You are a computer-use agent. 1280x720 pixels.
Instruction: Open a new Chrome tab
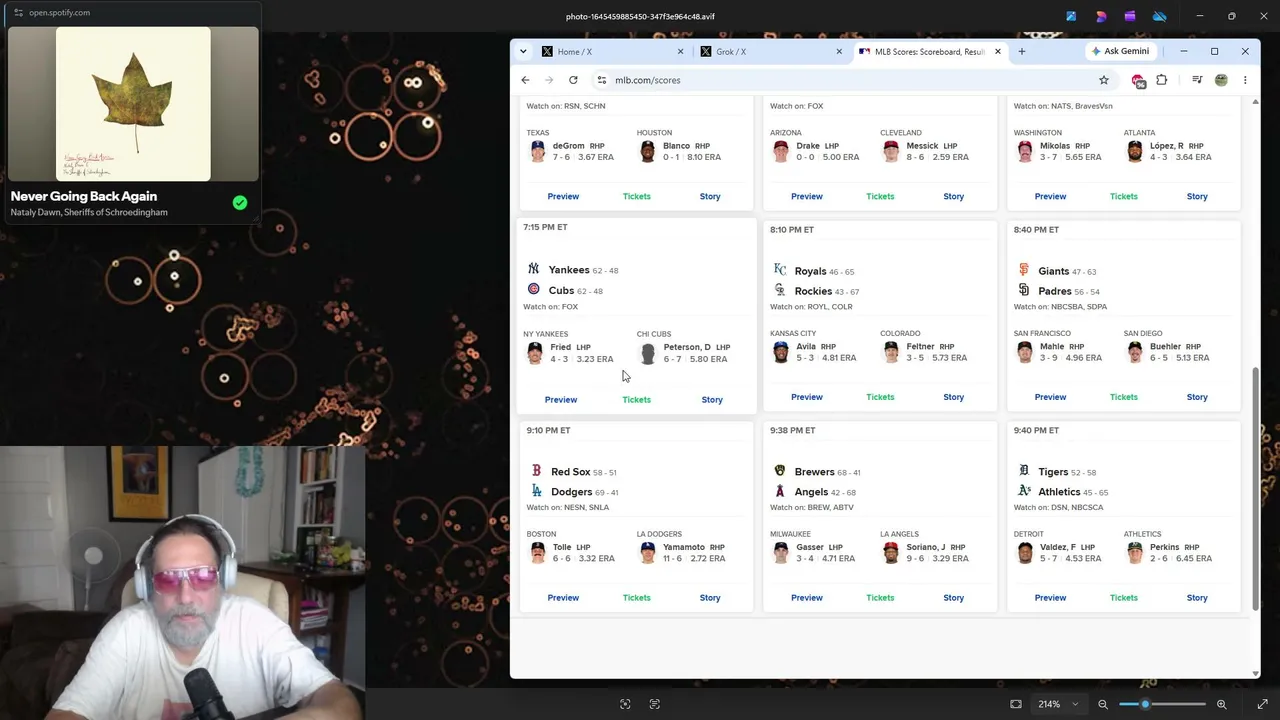pyautogui.click(x=1021, y=51)
